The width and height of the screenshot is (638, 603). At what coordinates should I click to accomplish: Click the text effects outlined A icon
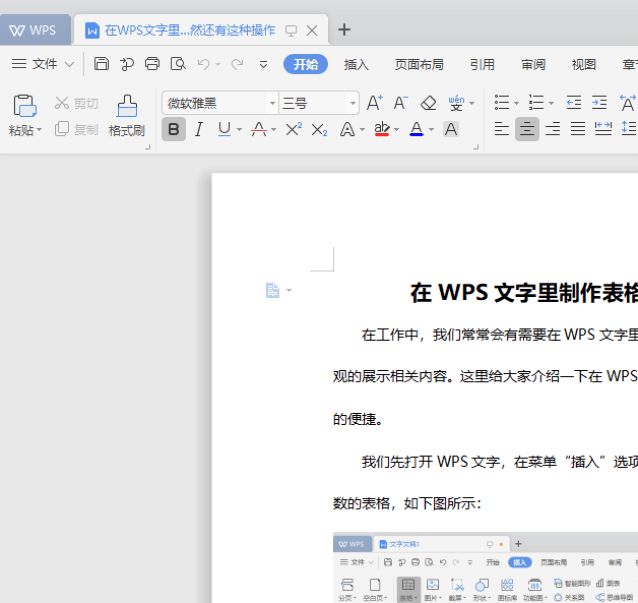347,130
